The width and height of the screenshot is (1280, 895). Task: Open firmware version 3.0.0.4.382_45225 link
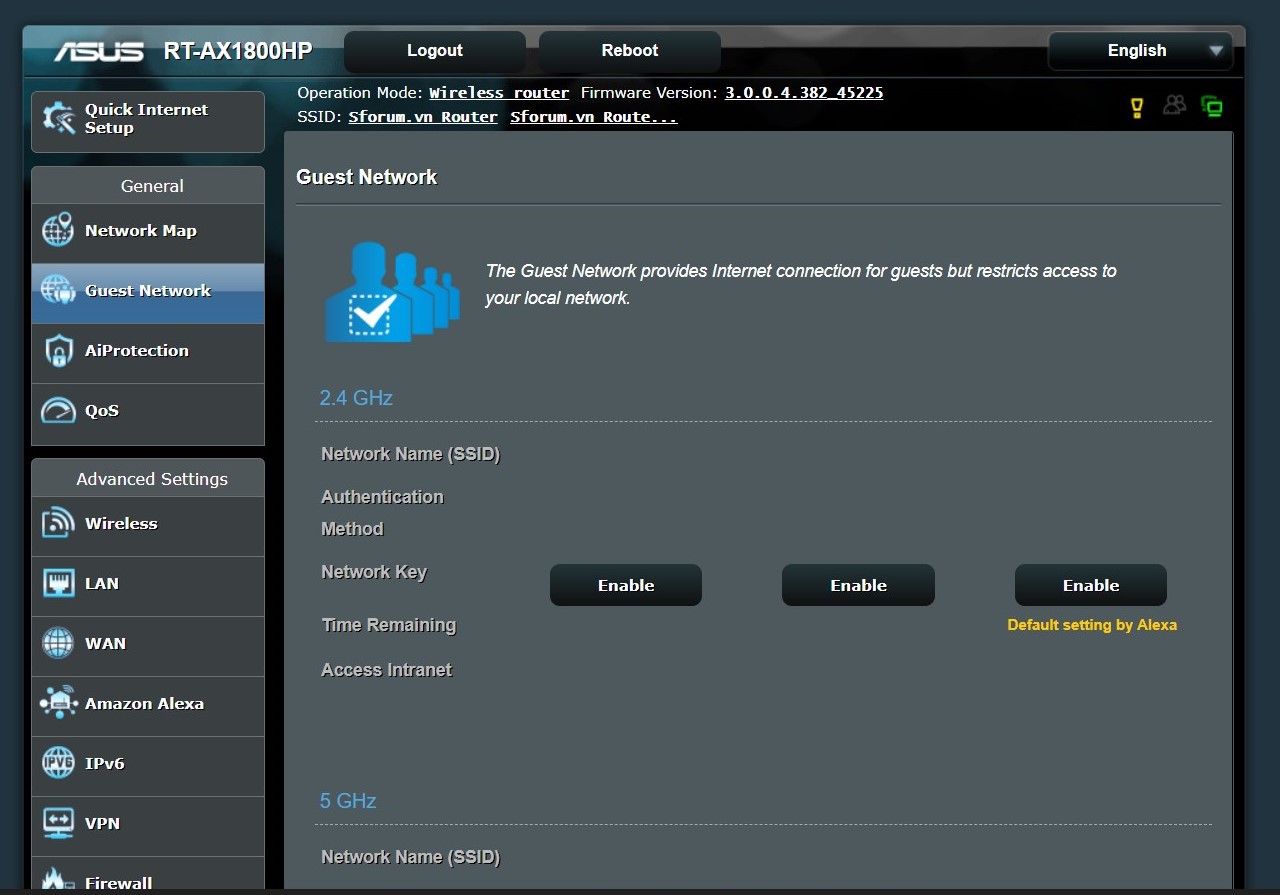point(804,93)
